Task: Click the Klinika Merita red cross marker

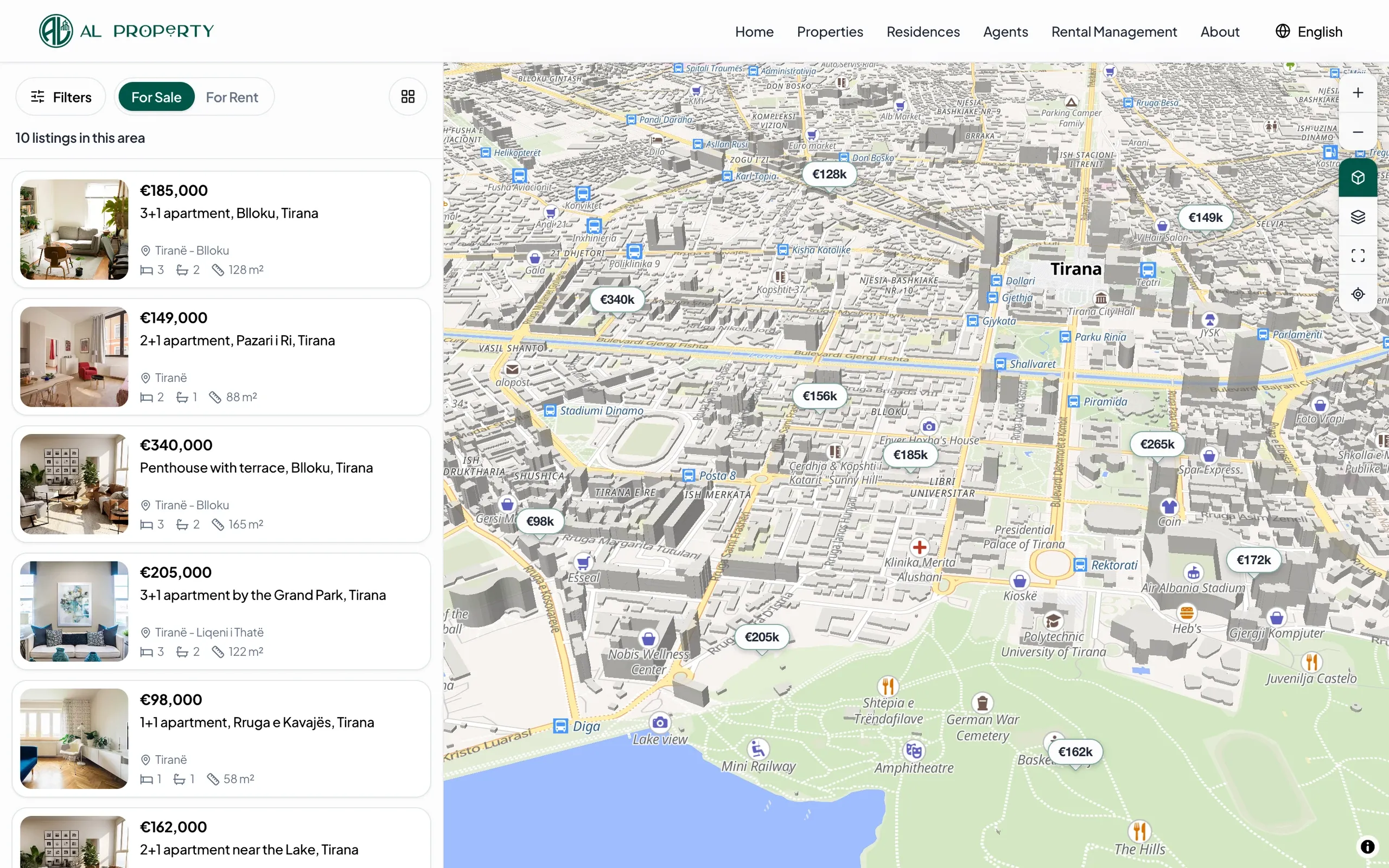Action: point(920,547)
